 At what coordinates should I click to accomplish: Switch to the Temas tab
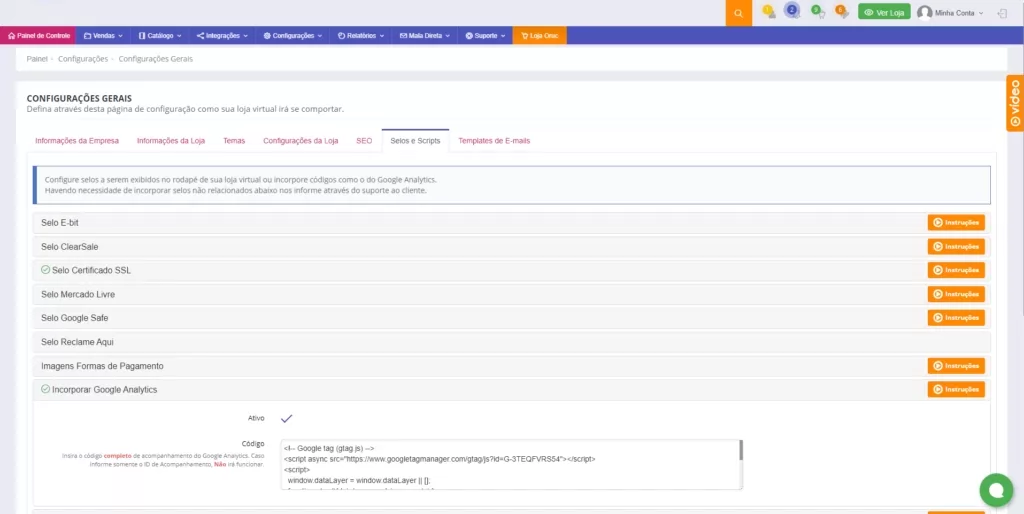tap(234, 141)
